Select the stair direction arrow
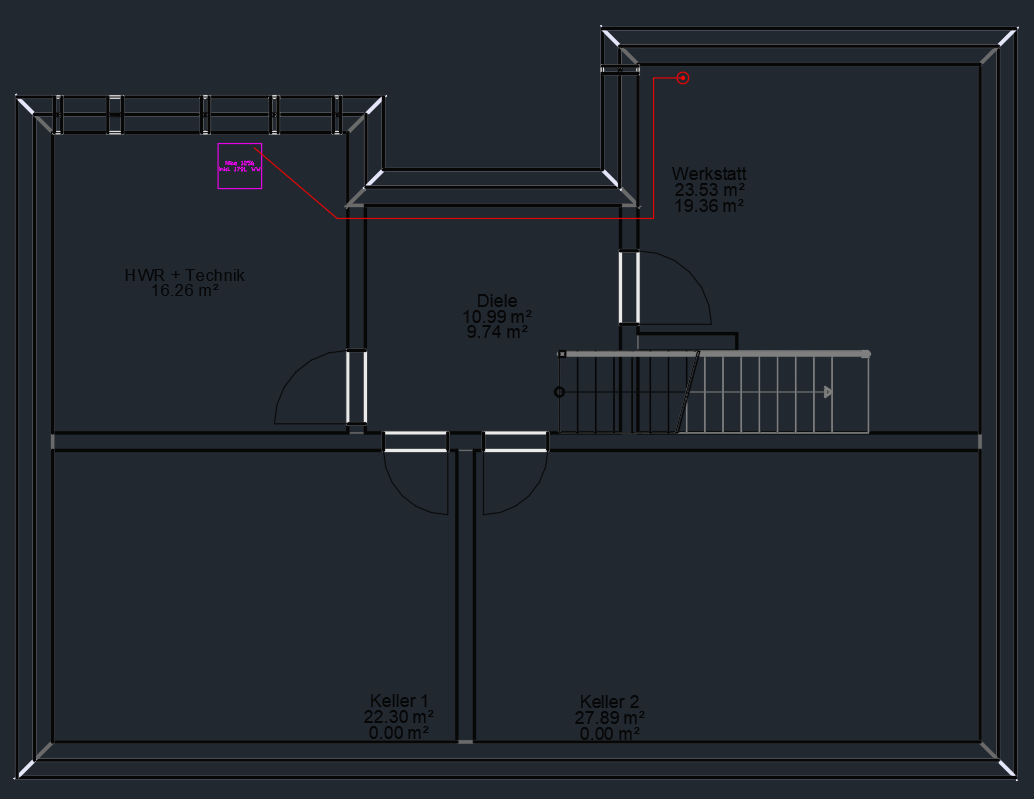This screenshot has height=799, width=1034. pyautogui.click(x=828, y=393)
